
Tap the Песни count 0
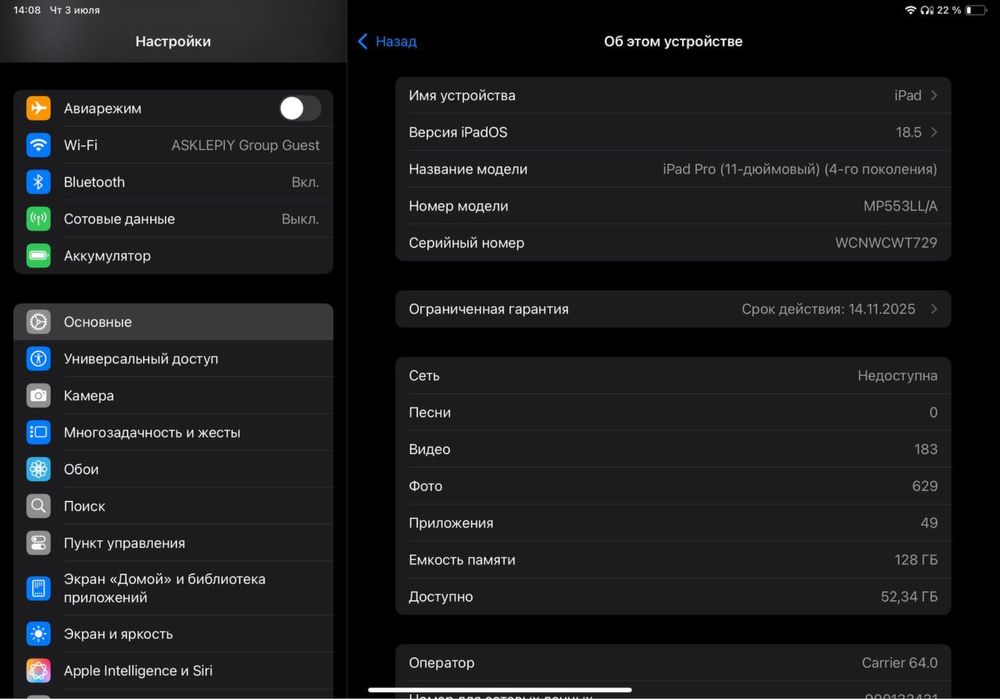click(x=933, y=413)
